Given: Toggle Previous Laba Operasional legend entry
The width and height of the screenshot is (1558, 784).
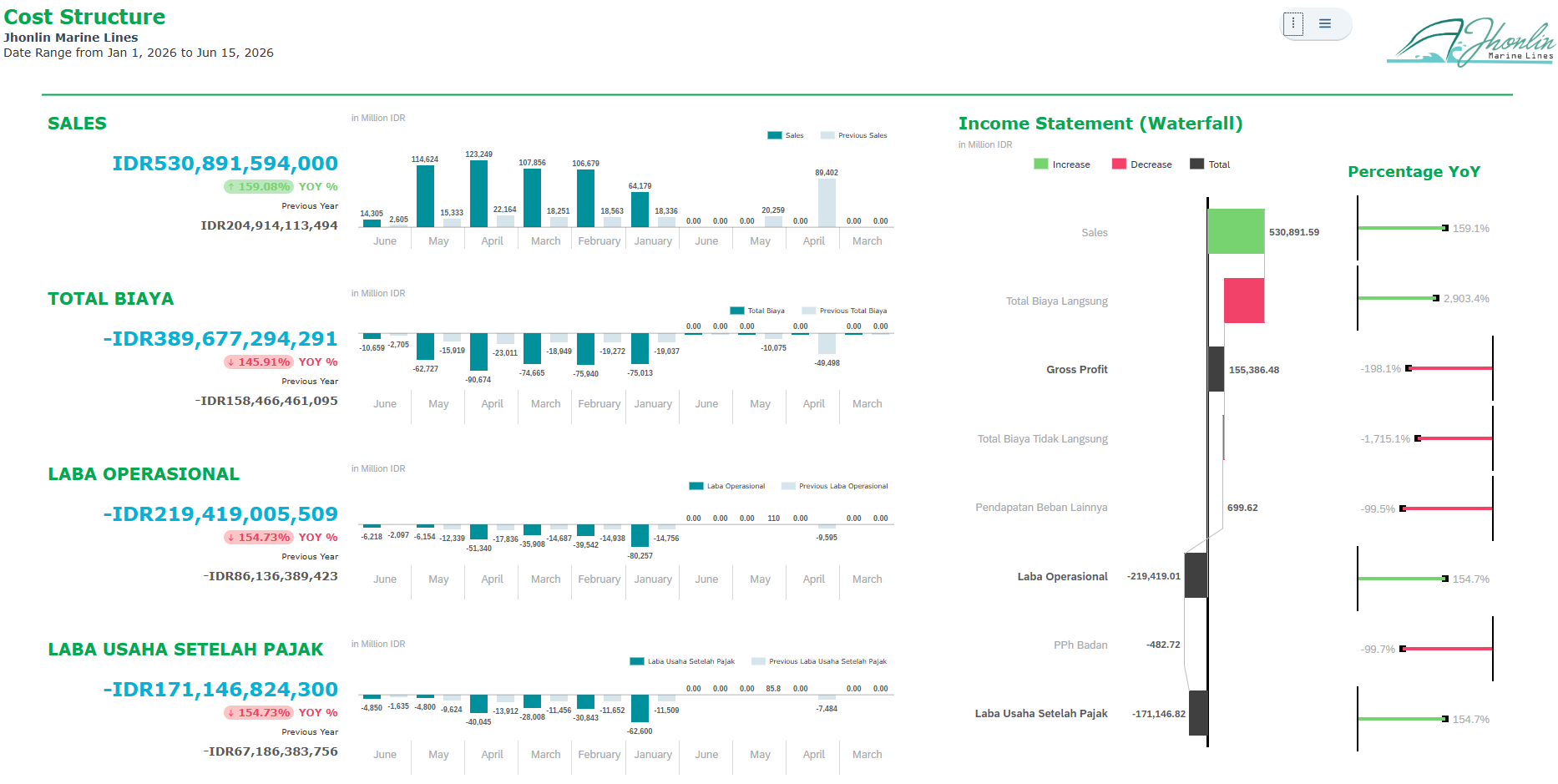Looking at the screenshot, I should 835,486.
